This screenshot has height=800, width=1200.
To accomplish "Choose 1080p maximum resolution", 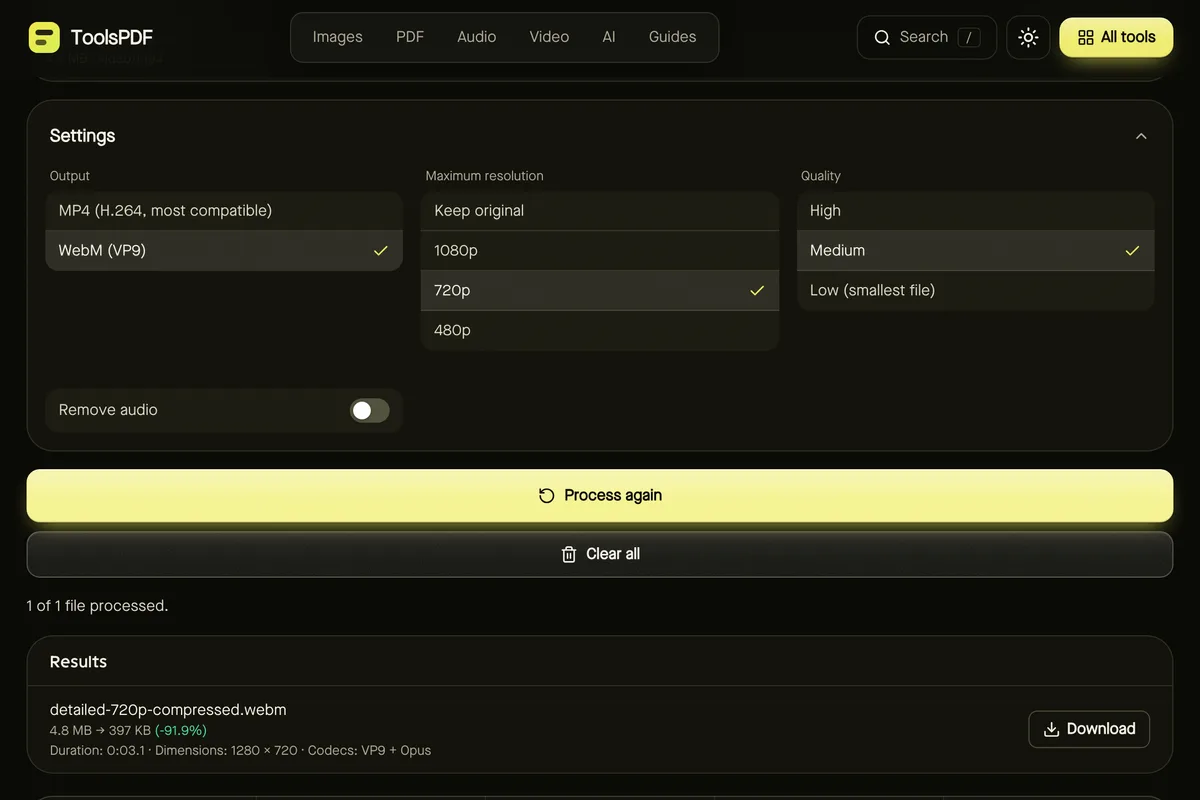I will click(x=600, y=251).
